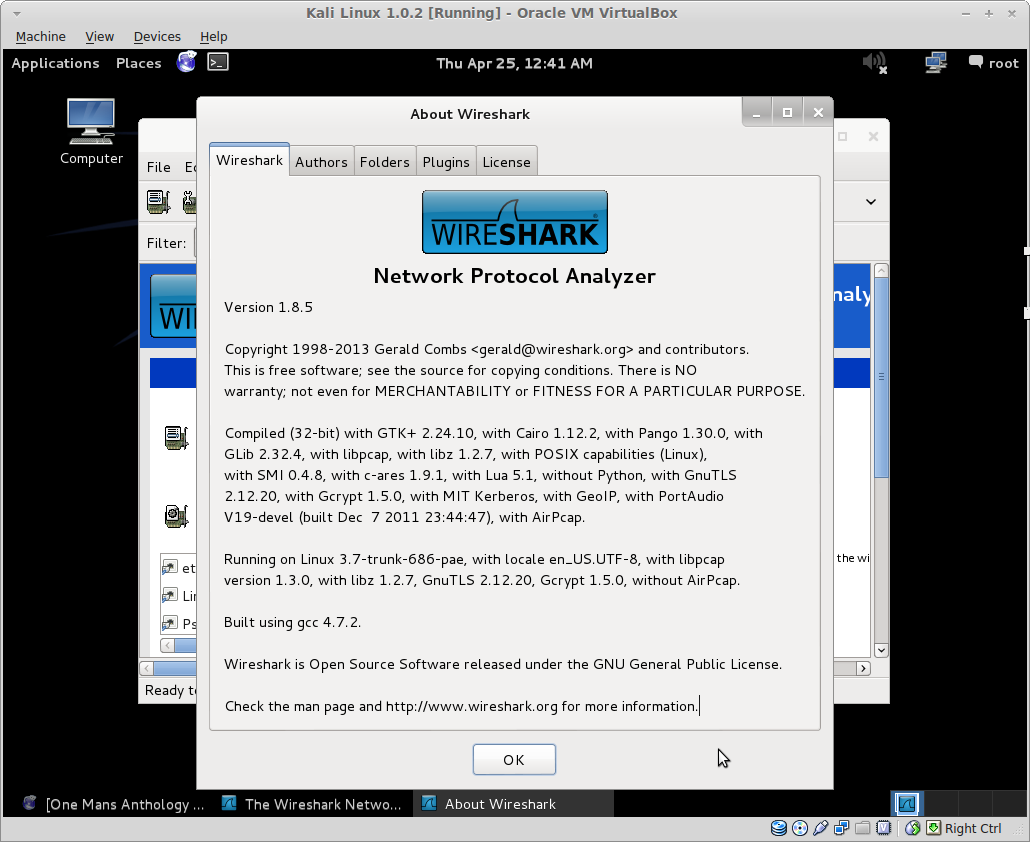Click the muted volume icon
Image resolution: width=1030 pixels, height=842 pixels.
click(875, 63)
